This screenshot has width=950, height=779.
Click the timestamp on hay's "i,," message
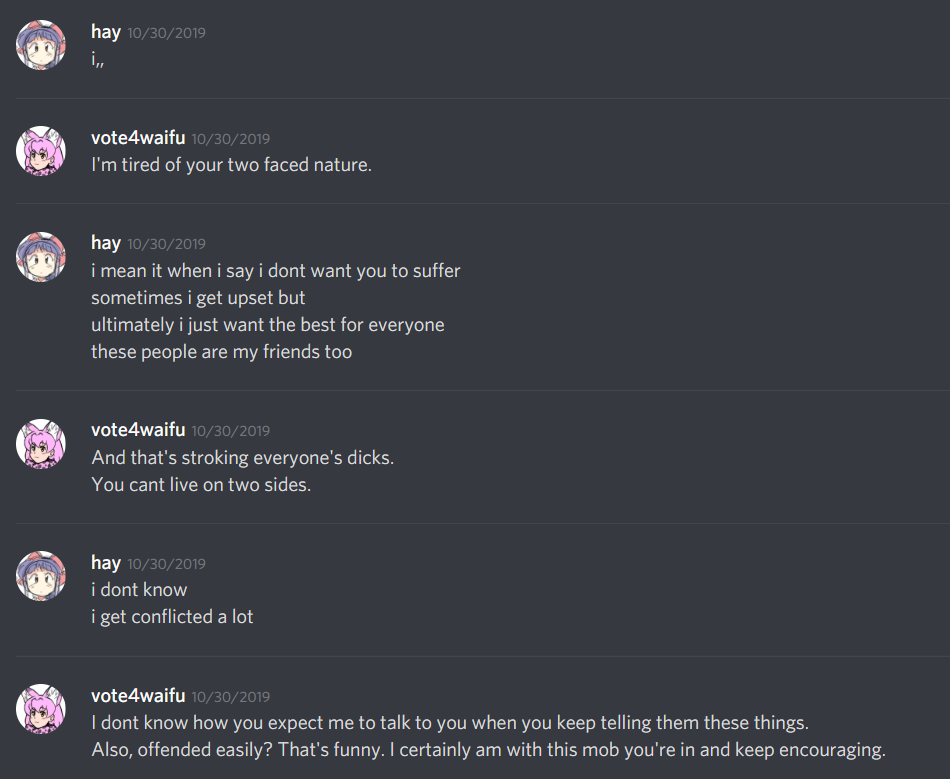(166, 33)
